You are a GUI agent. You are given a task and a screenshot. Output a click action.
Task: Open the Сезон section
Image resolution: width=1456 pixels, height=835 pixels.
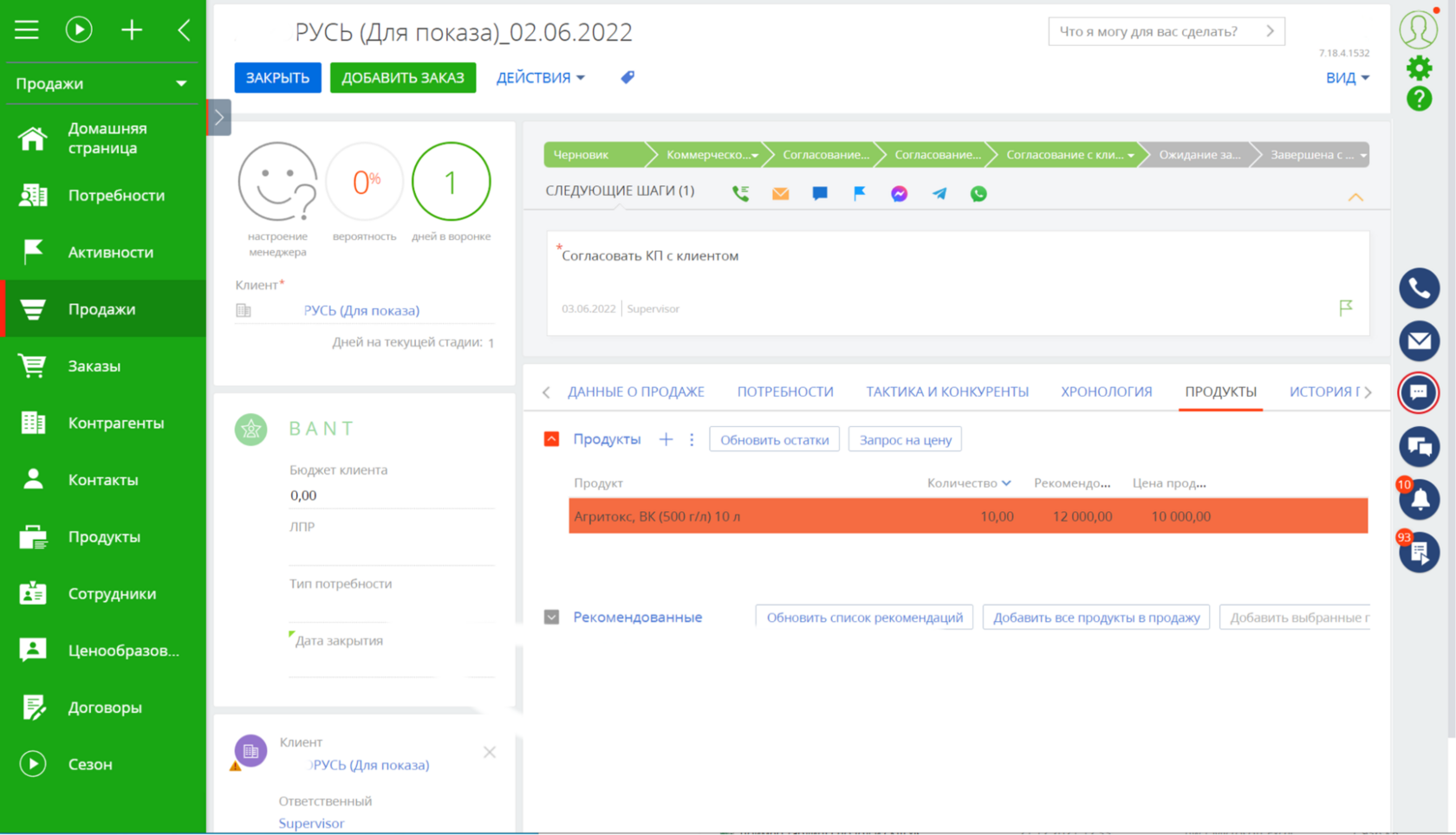click(x=103, y=764)
